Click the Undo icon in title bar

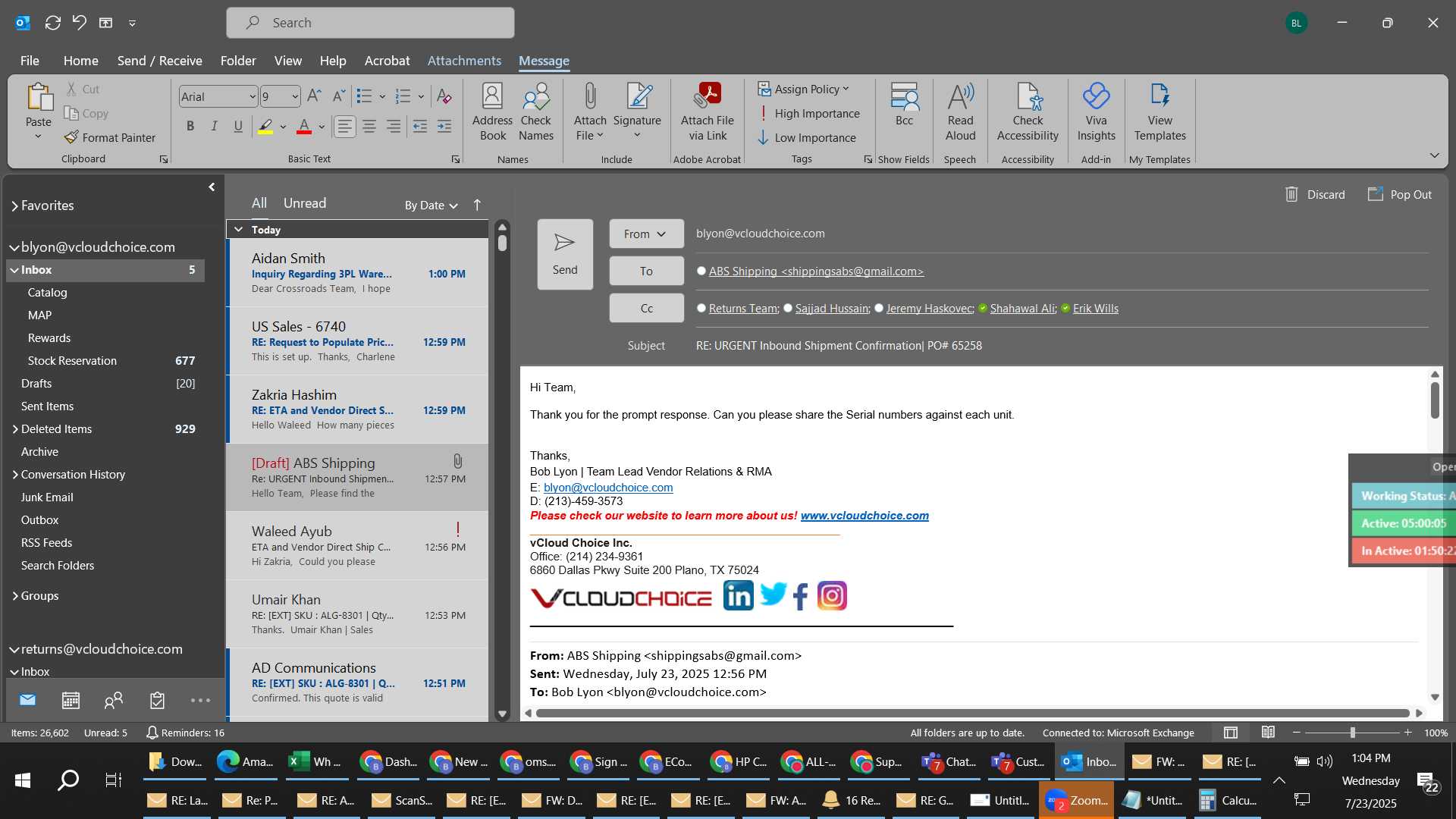pyautogui.click(x=80, y=23)
